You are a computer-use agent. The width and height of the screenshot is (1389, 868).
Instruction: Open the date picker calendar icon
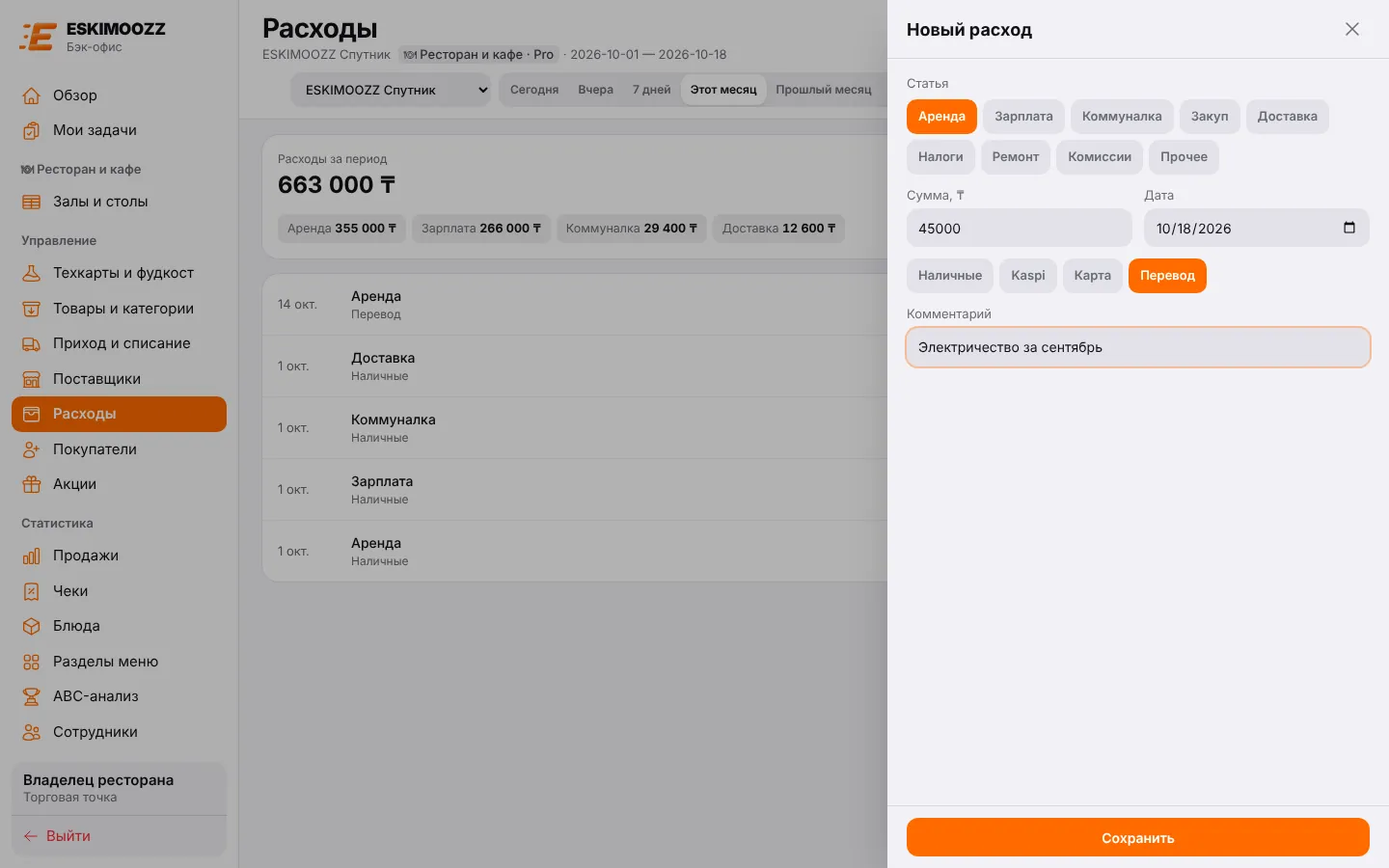point(1349,228)
